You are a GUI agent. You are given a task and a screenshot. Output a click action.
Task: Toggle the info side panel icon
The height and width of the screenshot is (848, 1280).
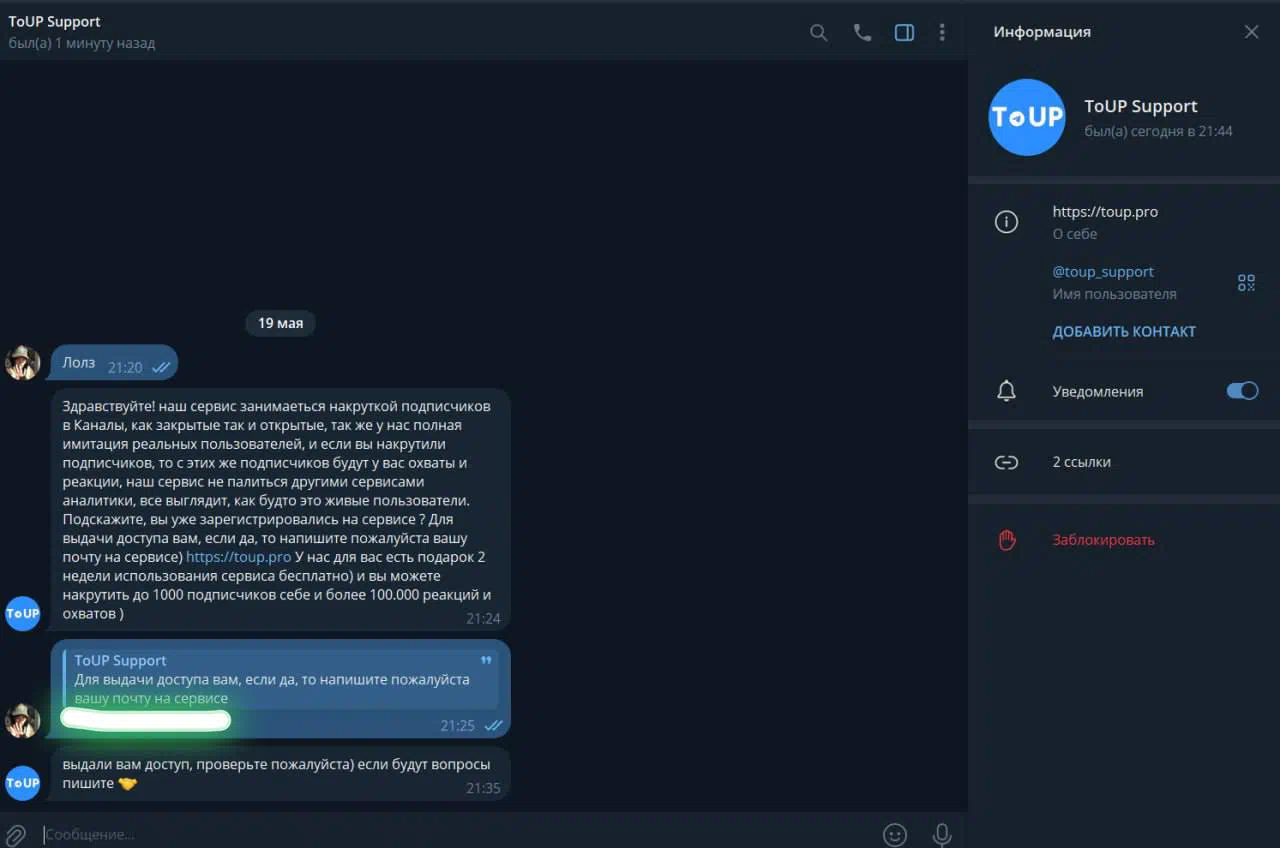tap(904, 33)
